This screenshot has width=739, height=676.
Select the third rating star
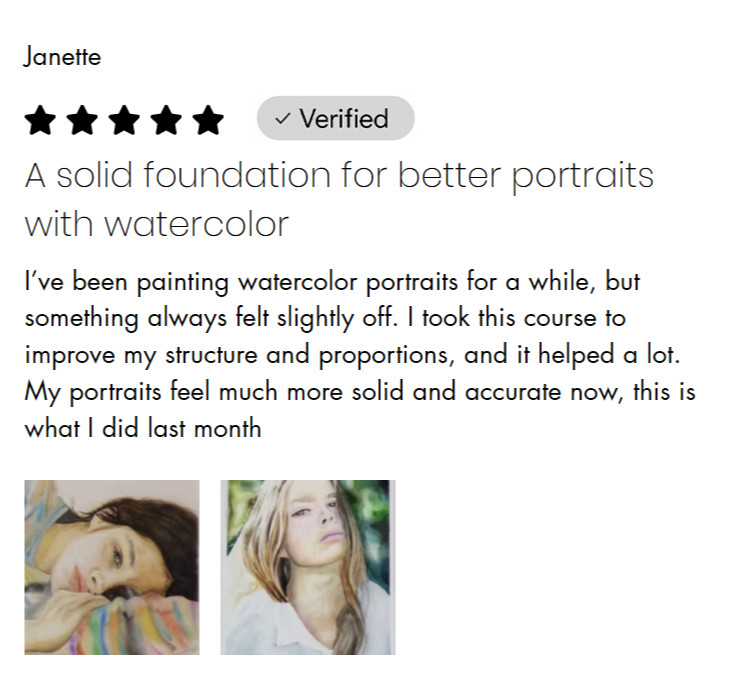(x=124, y=120)
